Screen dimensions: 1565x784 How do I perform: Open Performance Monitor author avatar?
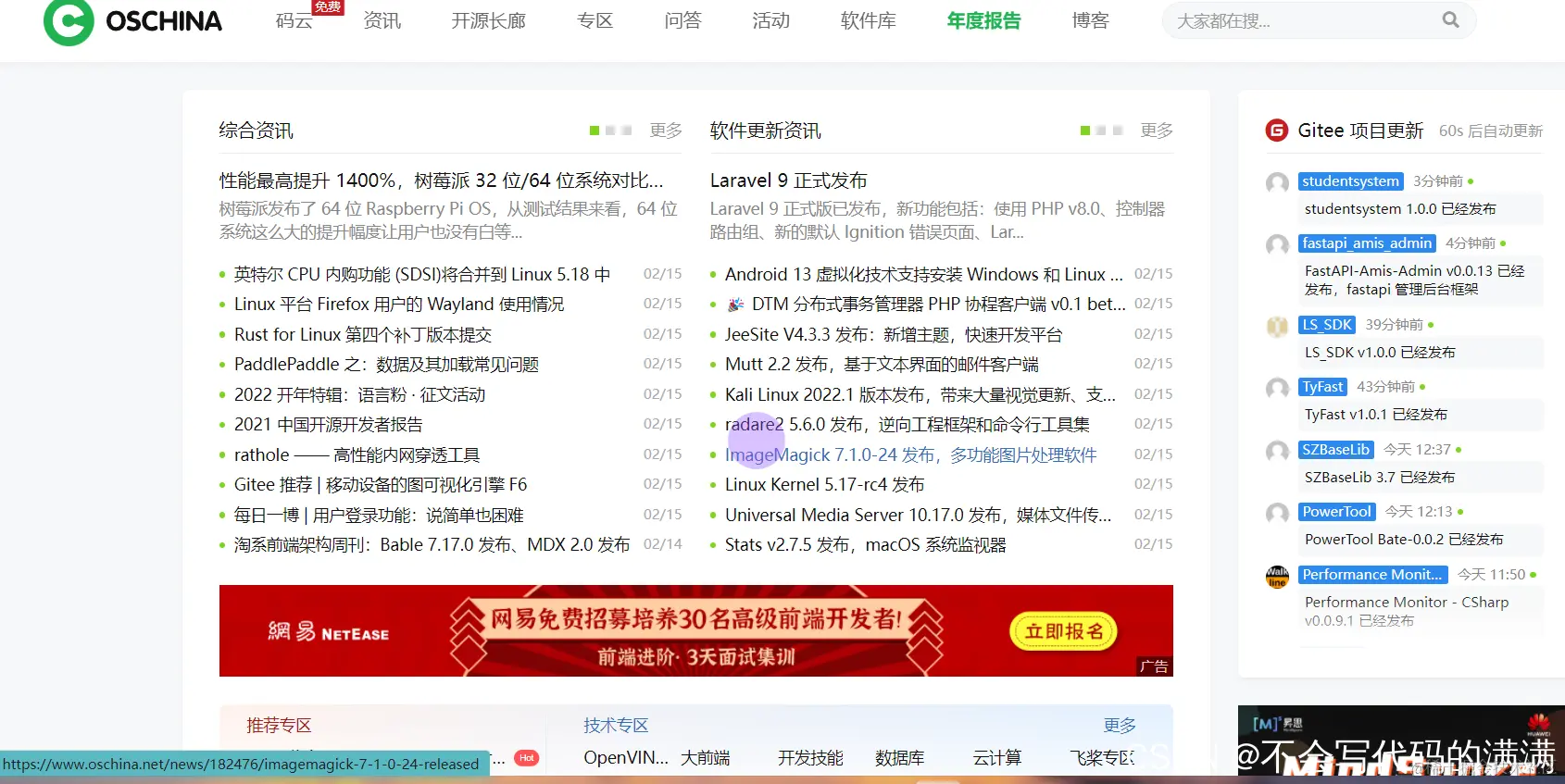click(x=1277, y=576)
